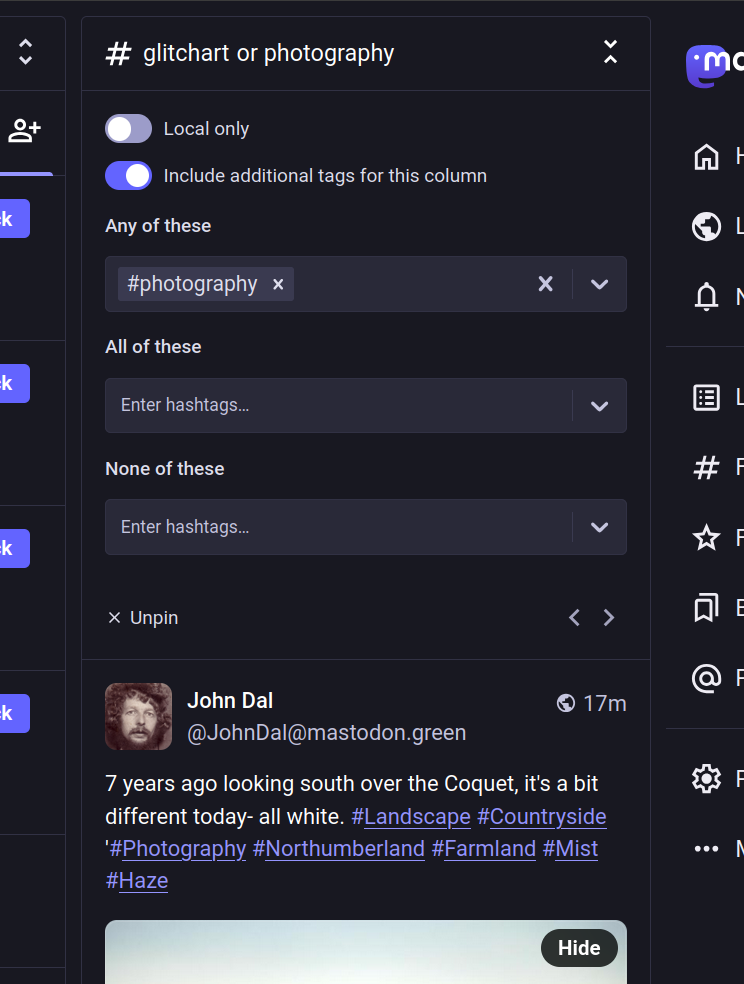Viewport: 744px width, 984px height.
Task: Click the add-user follow icon
Action: point(24,130)
